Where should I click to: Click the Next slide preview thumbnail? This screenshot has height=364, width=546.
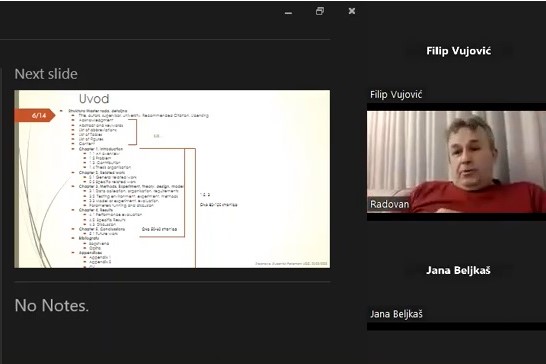pyautogui.click(x=172, y=179)
